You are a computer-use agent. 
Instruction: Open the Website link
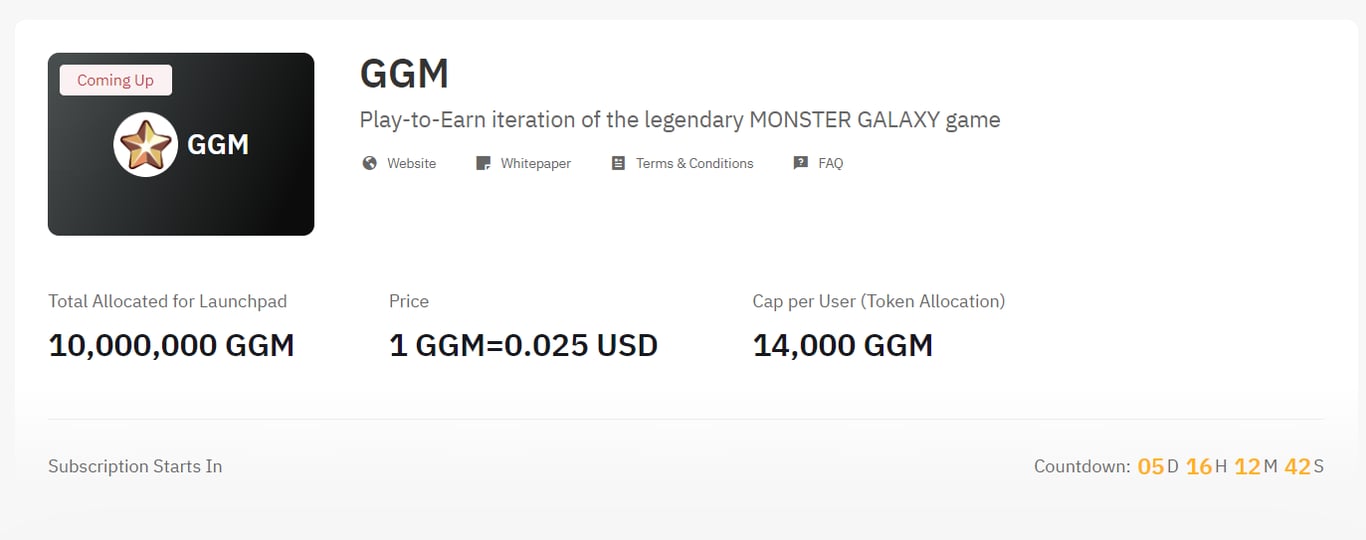[x=411, y=163]
